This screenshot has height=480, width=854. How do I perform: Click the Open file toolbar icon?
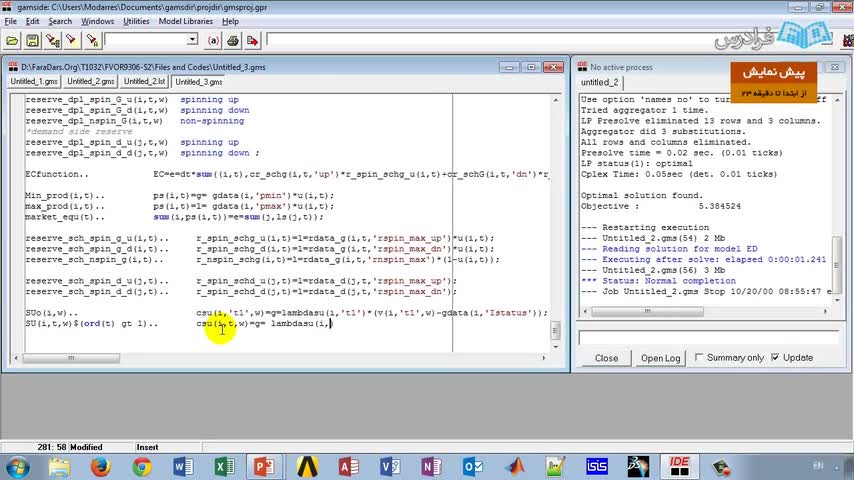coord(12,41)
